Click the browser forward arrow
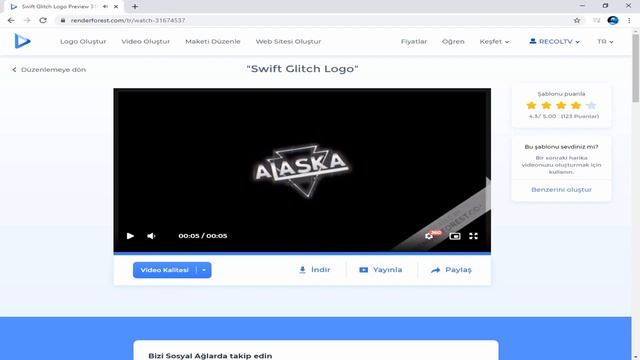Image resolution: width=640 pixels, height=360 pixels. (x=27, y=20)
